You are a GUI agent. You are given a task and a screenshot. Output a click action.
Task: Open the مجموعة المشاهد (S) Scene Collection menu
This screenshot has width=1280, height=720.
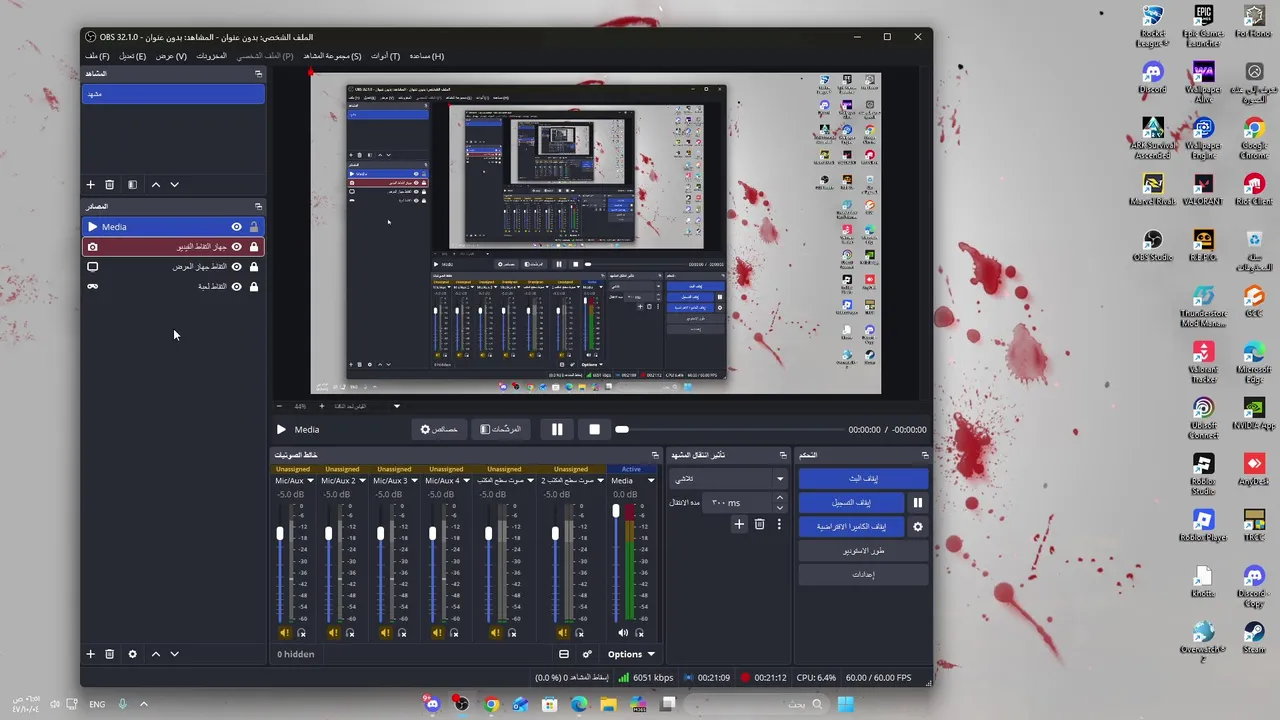coord(332,56)
